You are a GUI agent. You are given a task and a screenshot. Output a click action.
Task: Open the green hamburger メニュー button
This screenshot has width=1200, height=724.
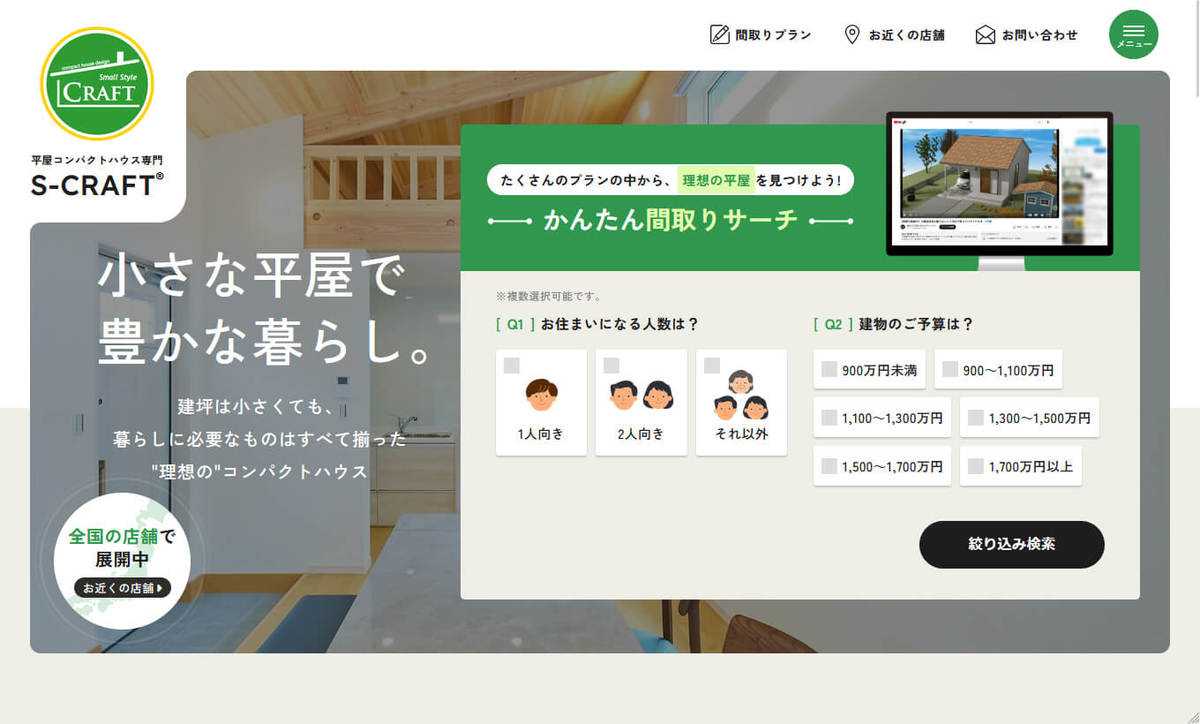[x=1133, y=35]
